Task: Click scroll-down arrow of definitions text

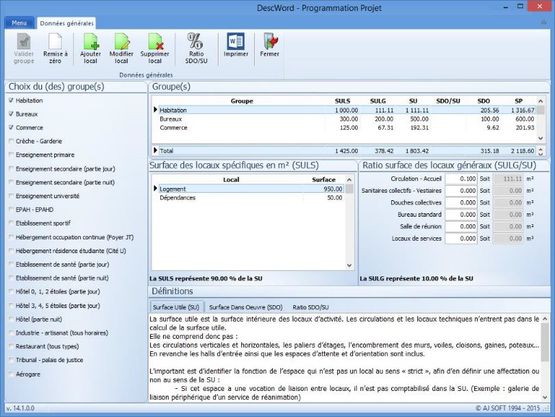Action: [545, 397]
